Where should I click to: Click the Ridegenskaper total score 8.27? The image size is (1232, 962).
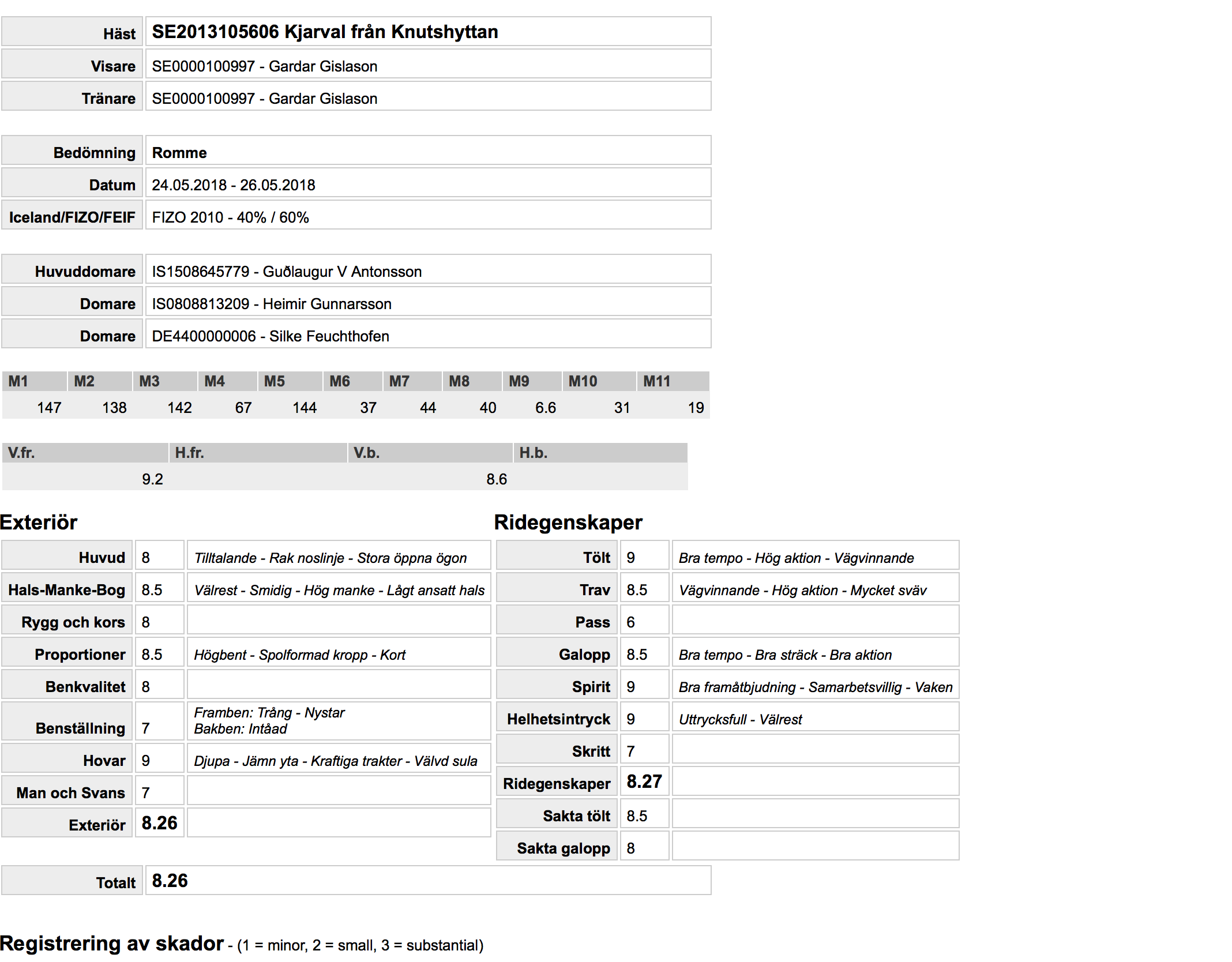click(644, 781)
